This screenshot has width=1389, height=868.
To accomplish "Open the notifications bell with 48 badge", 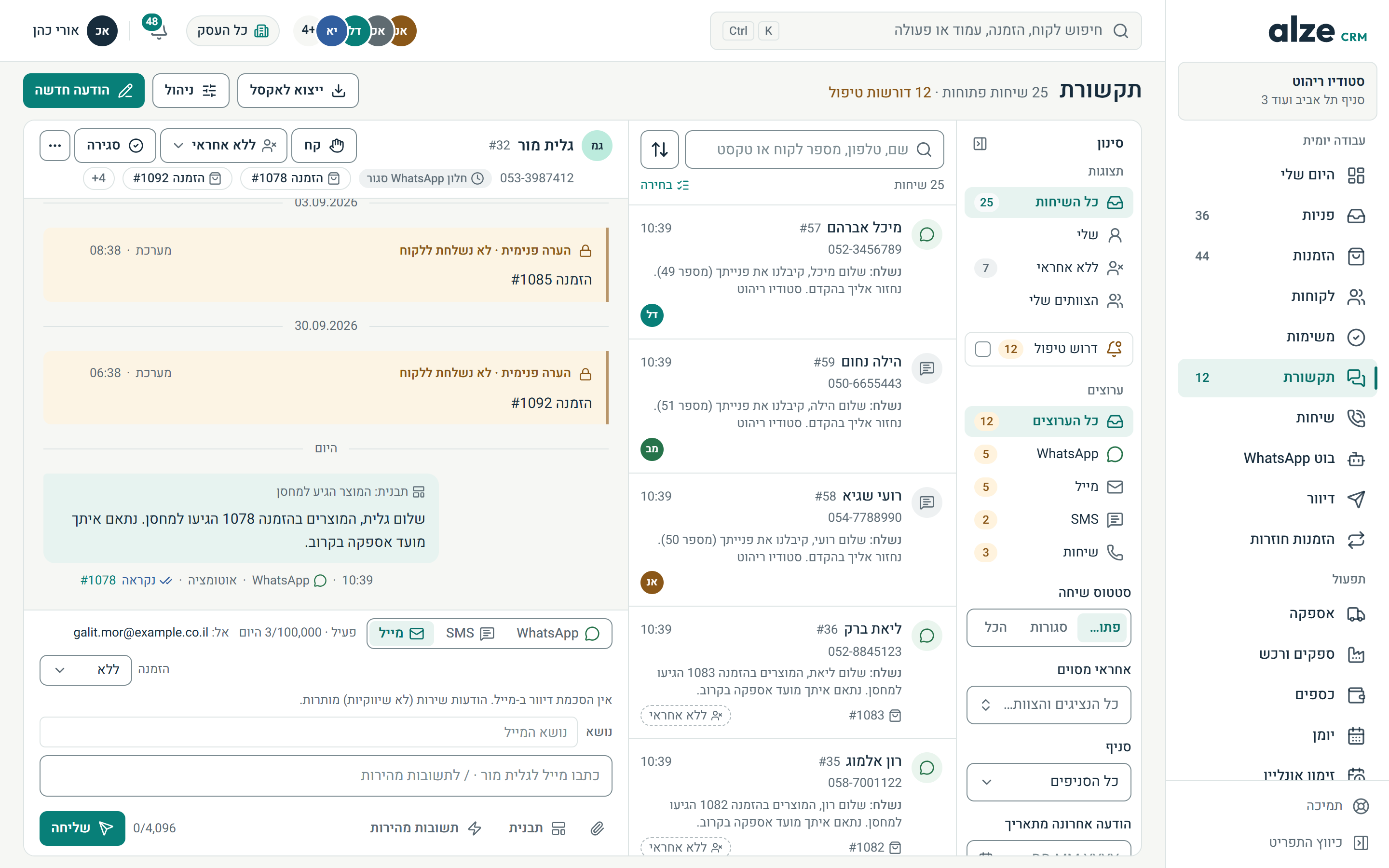I will [156, 29].
